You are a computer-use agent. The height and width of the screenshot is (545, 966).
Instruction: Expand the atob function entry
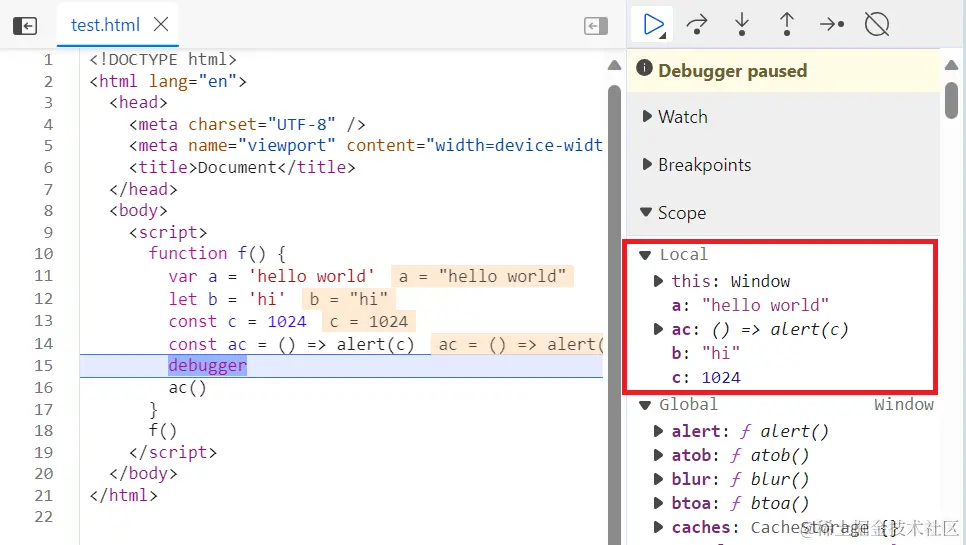click(658, 455)
